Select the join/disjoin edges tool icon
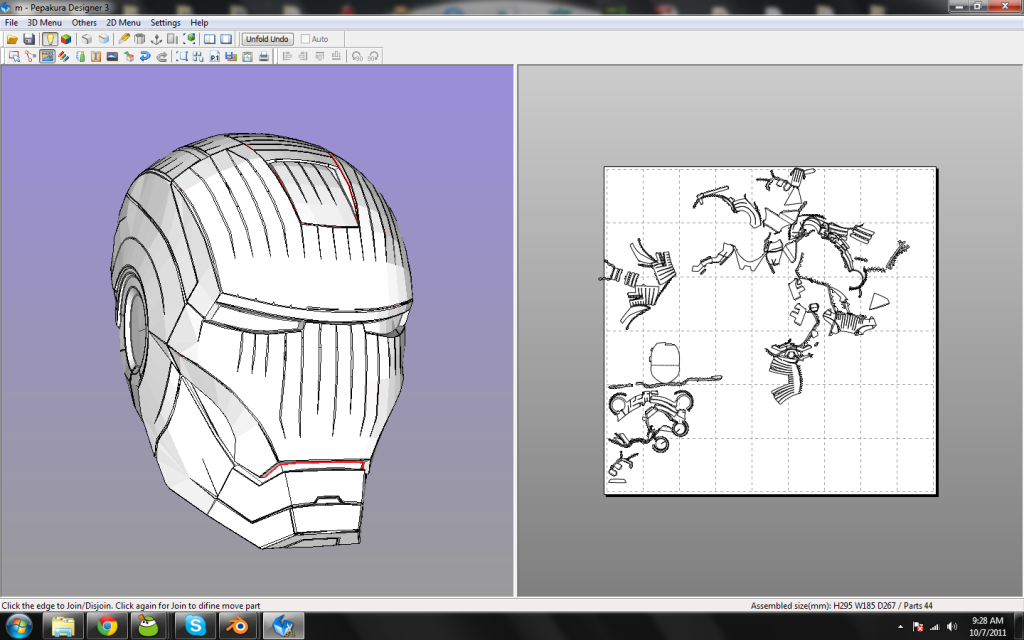 [31, 56]
